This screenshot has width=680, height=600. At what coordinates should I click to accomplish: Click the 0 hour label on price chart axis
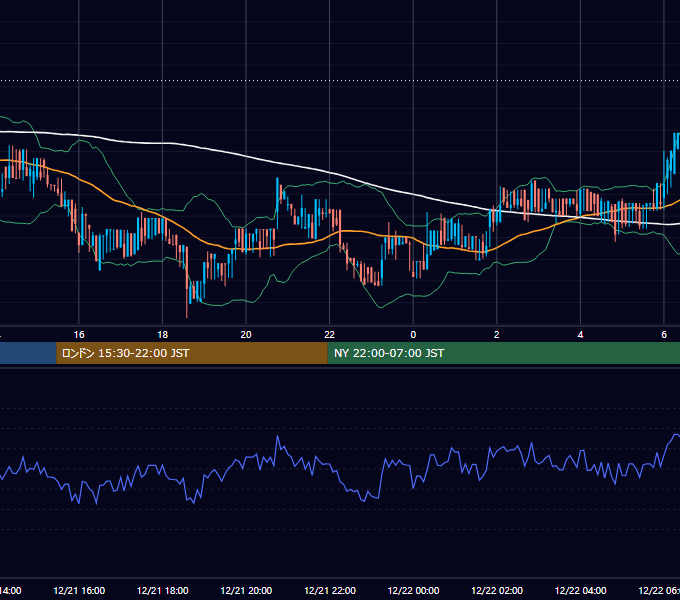[413, 335]
